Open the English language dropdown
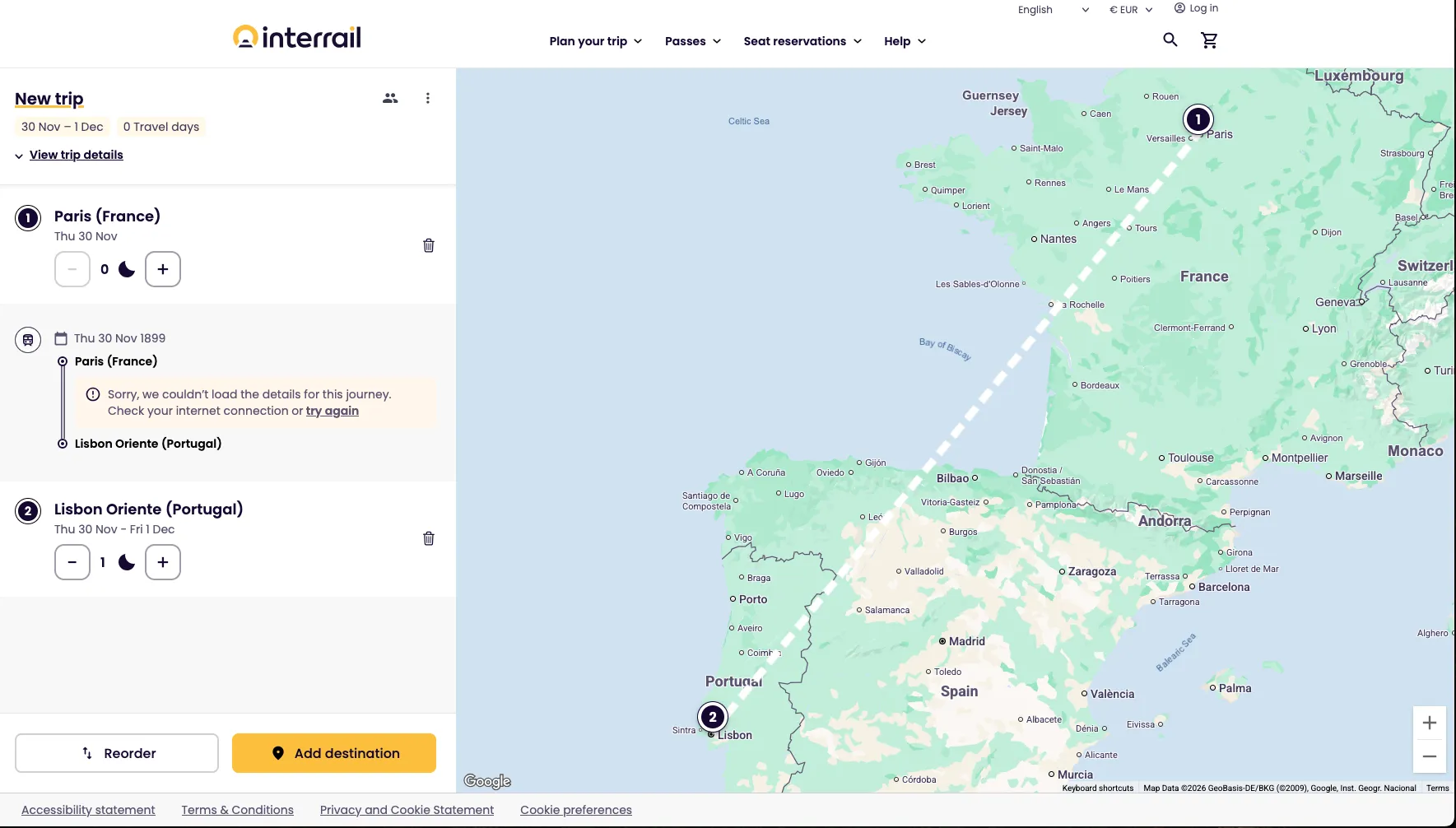Screen dimensions: 1456x828 click(1053, 10)
